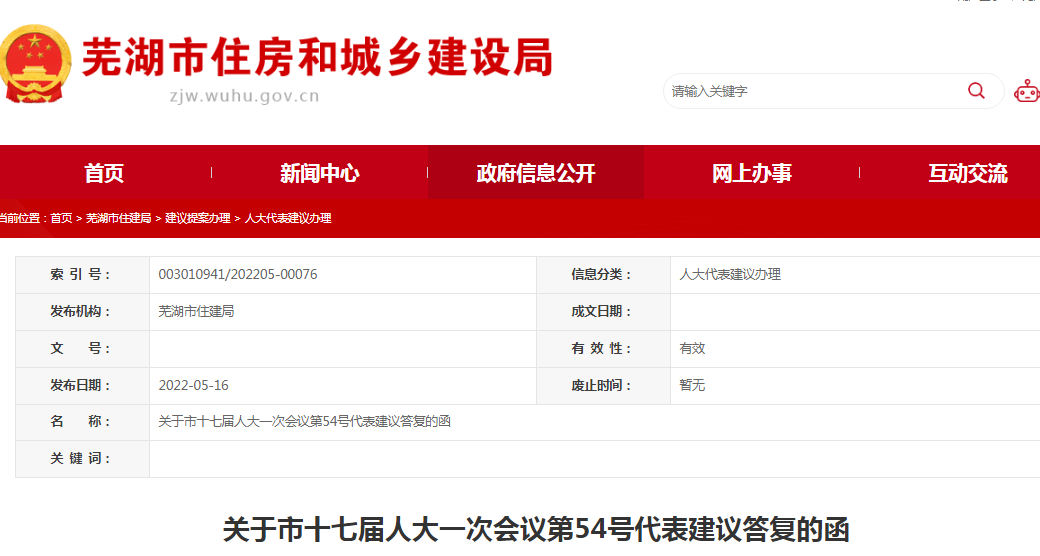Image resolution: width=1040 pixels, height=556 pixels.
Task: Focus the 请输入关键字 search field
Action: 810,91
